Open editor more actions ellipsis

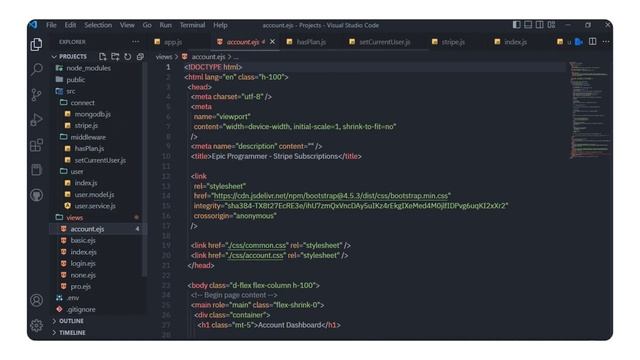pos(606,42)
